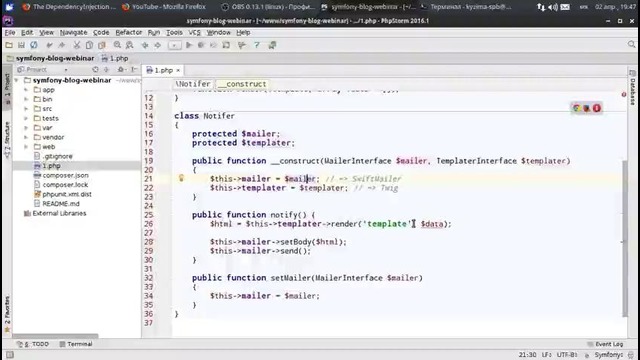Click the __construct breadcrumb
This screenshot has height=360, width=640.
coord(242,84)
